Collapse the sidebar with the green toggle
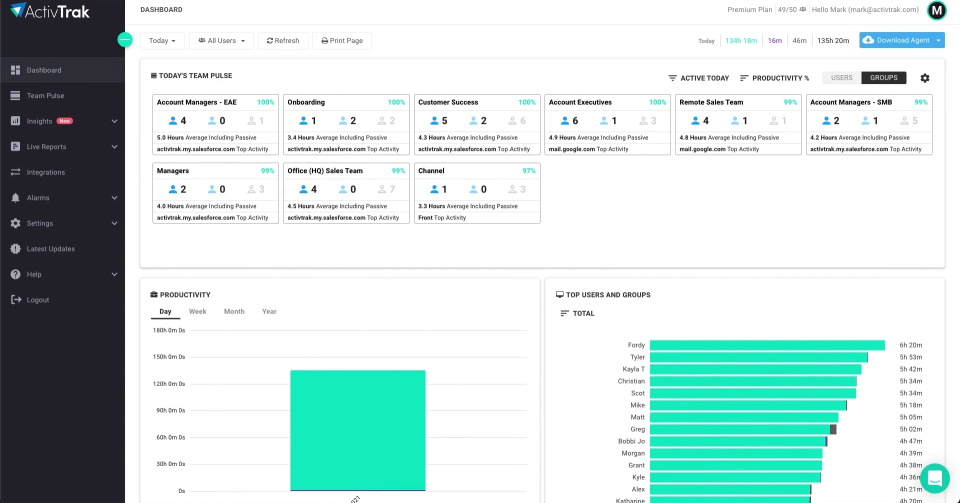 (x=125, y=40)
